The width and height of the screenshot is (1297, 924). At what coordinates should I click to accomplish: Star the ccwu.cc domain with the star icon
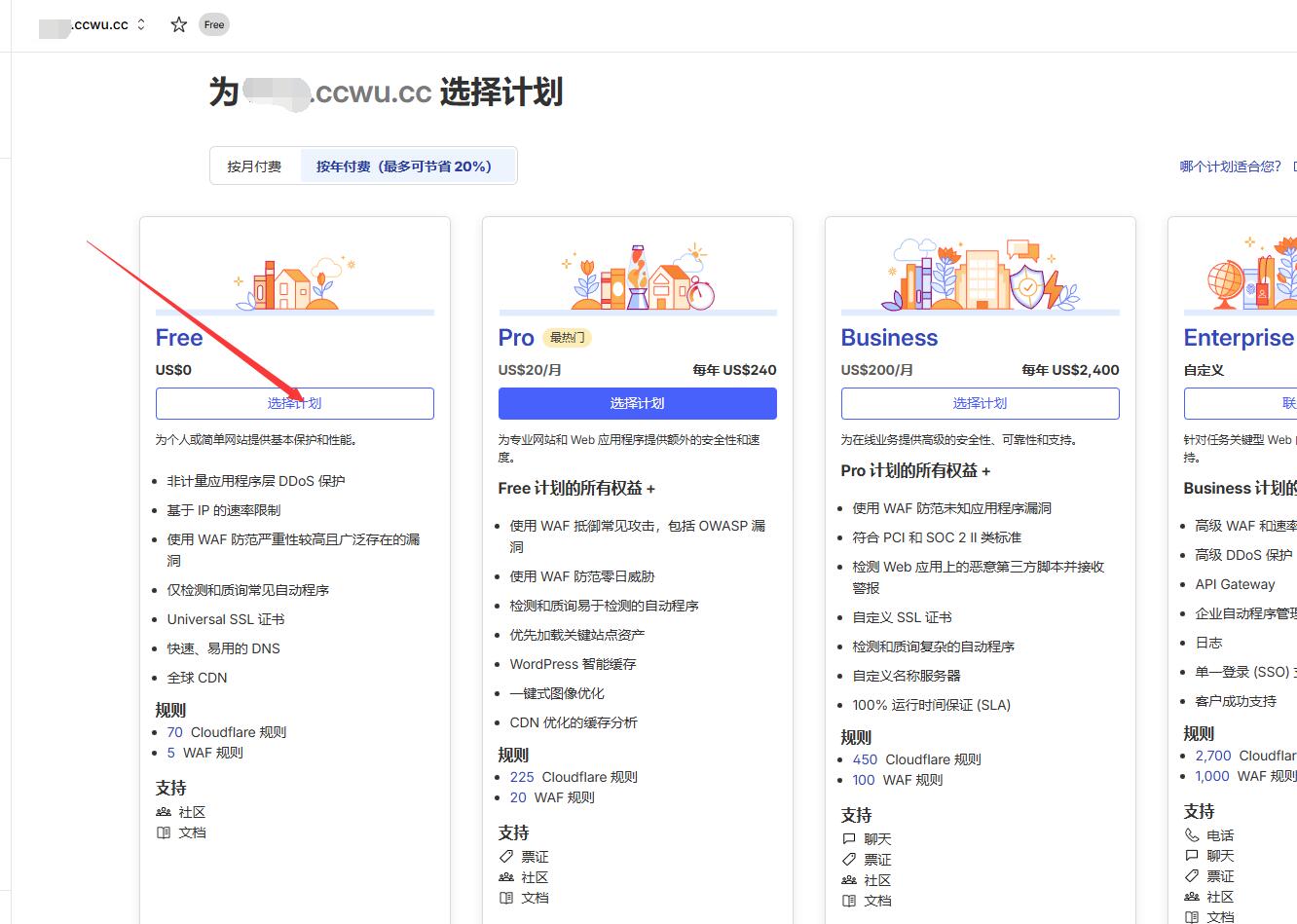[x=179, y=24]
